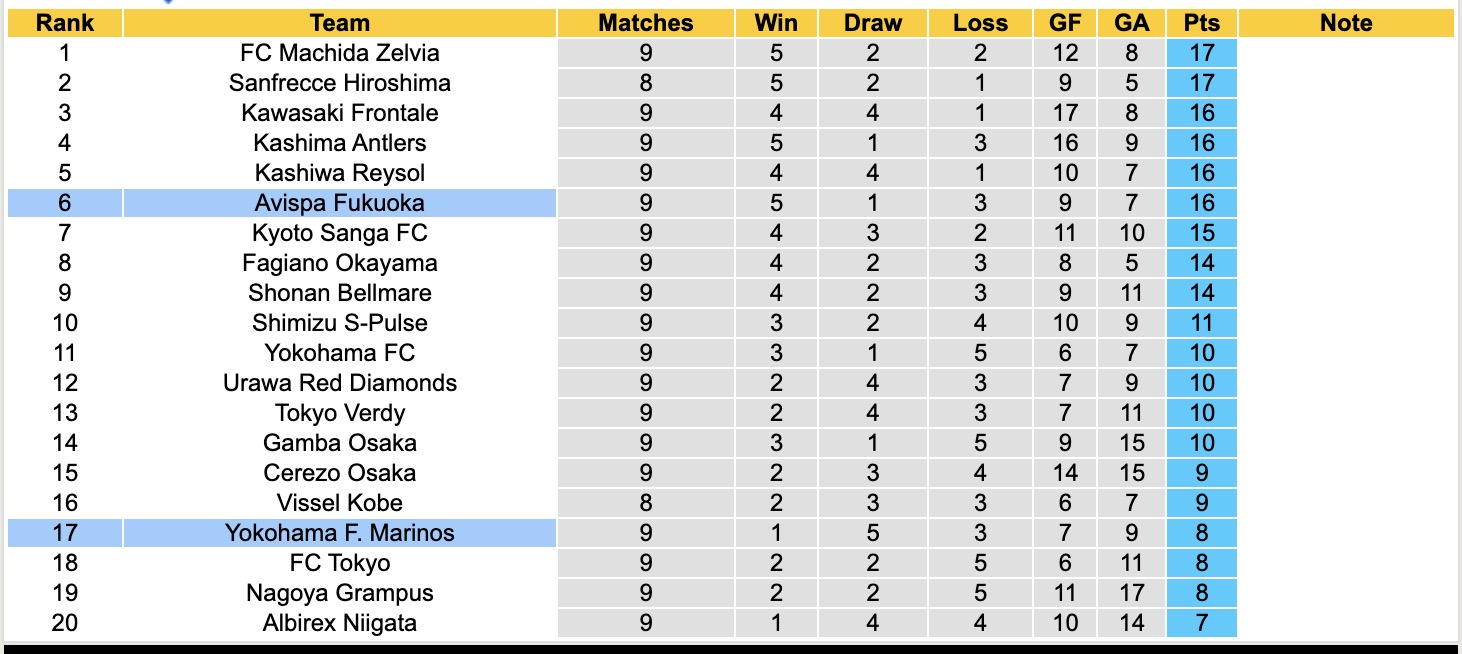
Task: Click on Kawasaki Frontale team name
Action: (340, 113)
